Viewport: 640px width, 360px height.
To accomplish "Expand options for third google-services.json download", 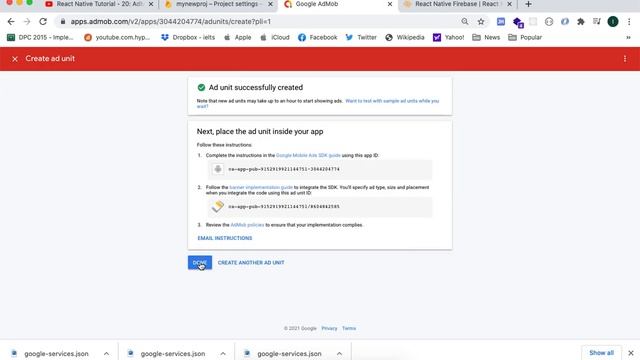I will (x=339, y=353).
